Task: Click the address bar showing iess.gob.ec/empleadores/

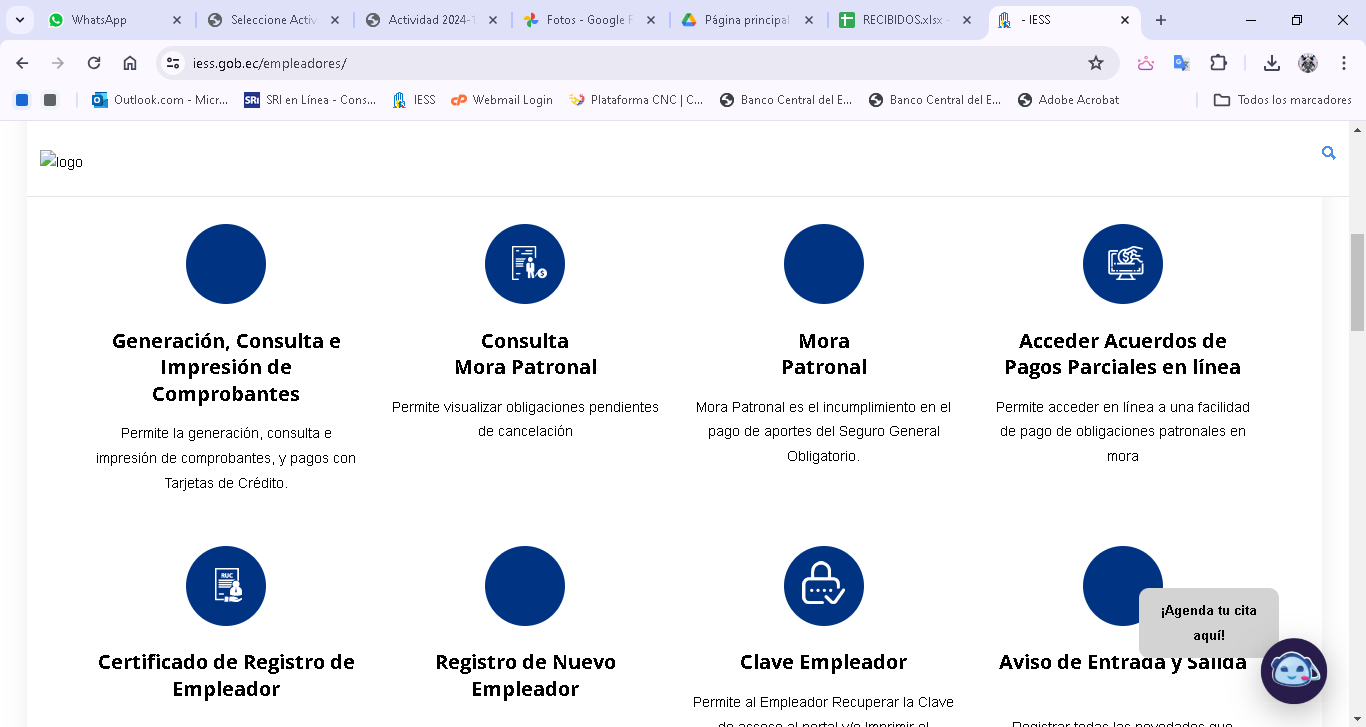Action: click(620, 63)
